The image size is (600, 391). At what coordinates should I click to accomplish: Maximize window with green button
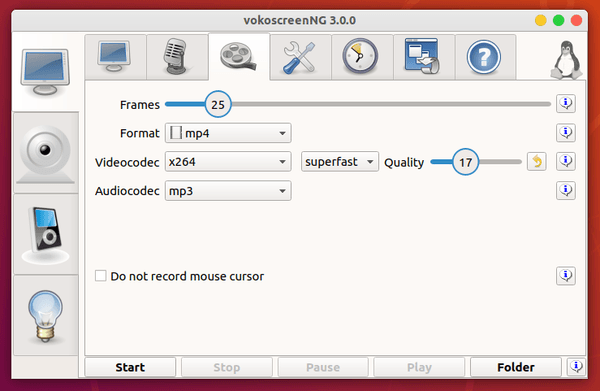(x=559, y=20)
